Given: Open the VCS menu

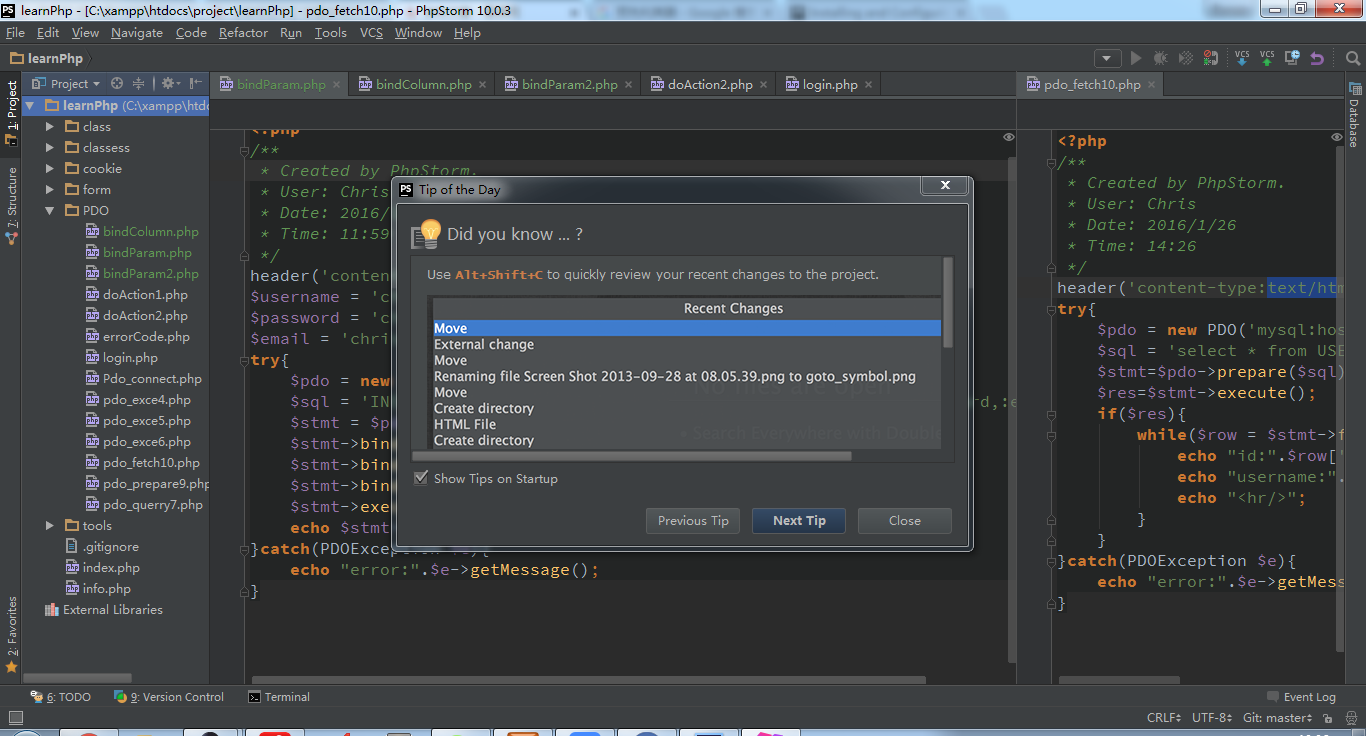Looking at the screenshot, I should (371, 33).
